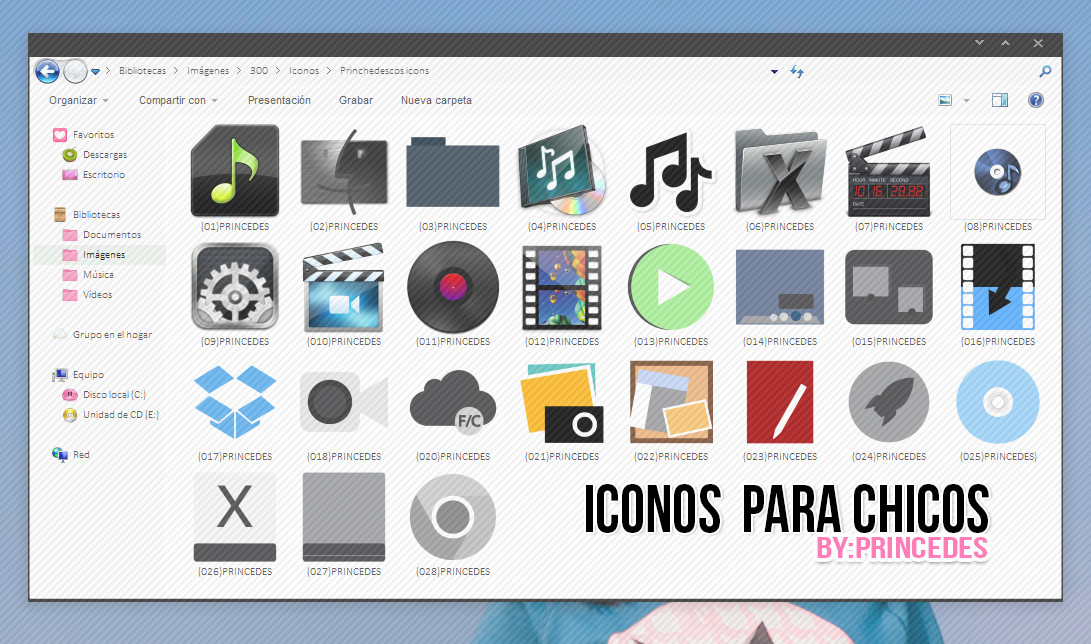Open the help question mark button
This screenshot has height=644, width=1091.
[1036, 100]
